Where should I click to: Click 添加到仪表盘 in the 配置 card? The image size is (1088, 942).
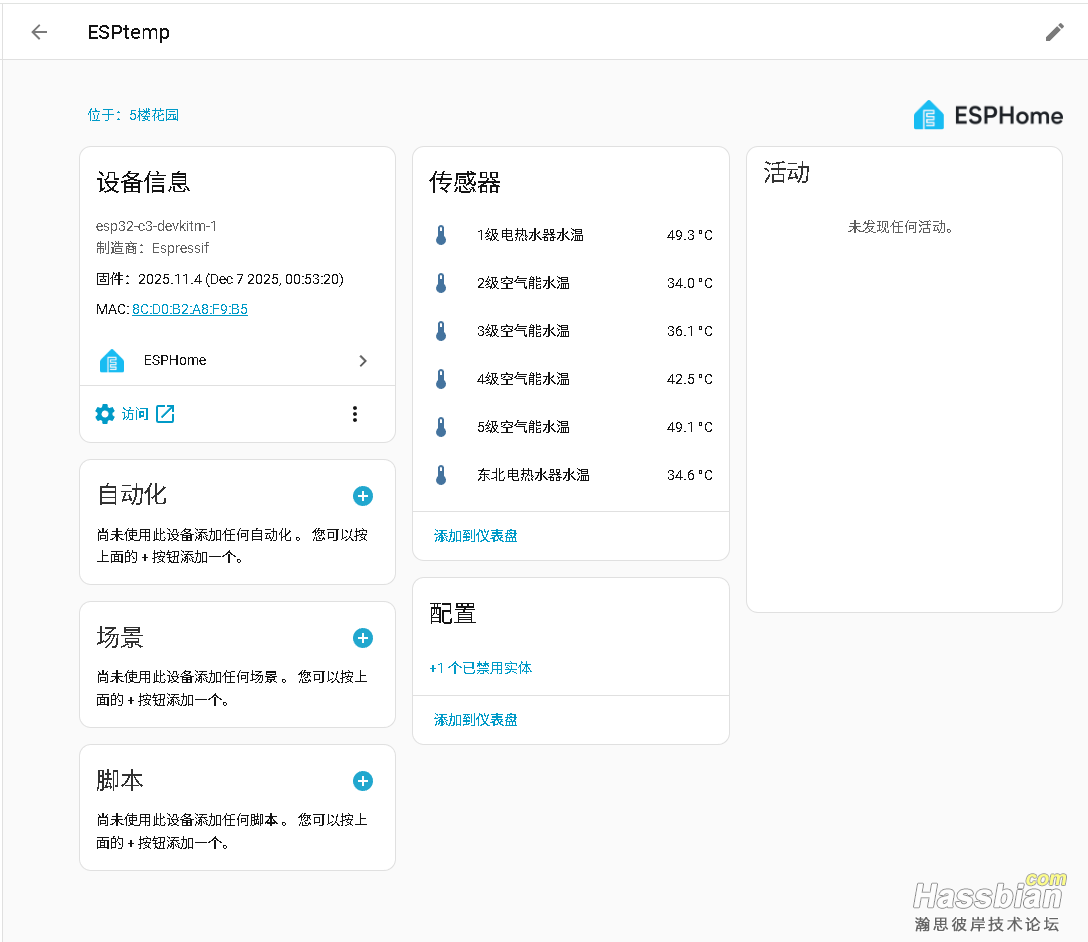[475, 719]
